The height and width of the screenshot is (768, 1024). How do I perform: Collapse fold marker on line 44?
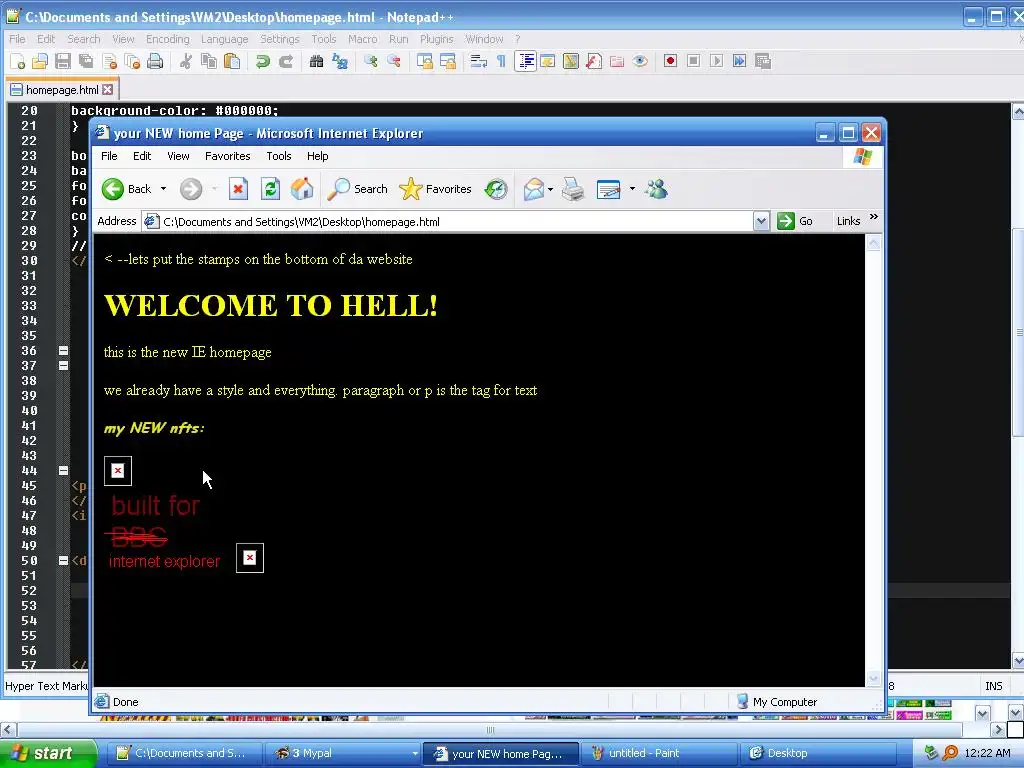tap(63, 470)
